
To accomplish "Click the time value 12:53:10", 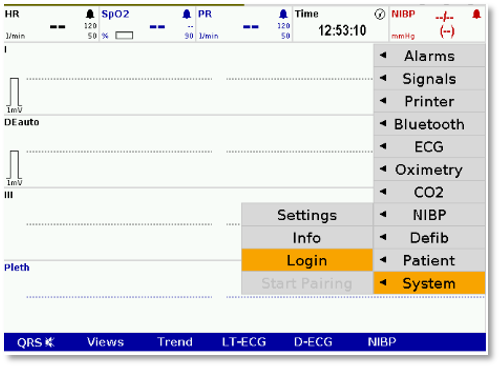I will pos(342,31).
